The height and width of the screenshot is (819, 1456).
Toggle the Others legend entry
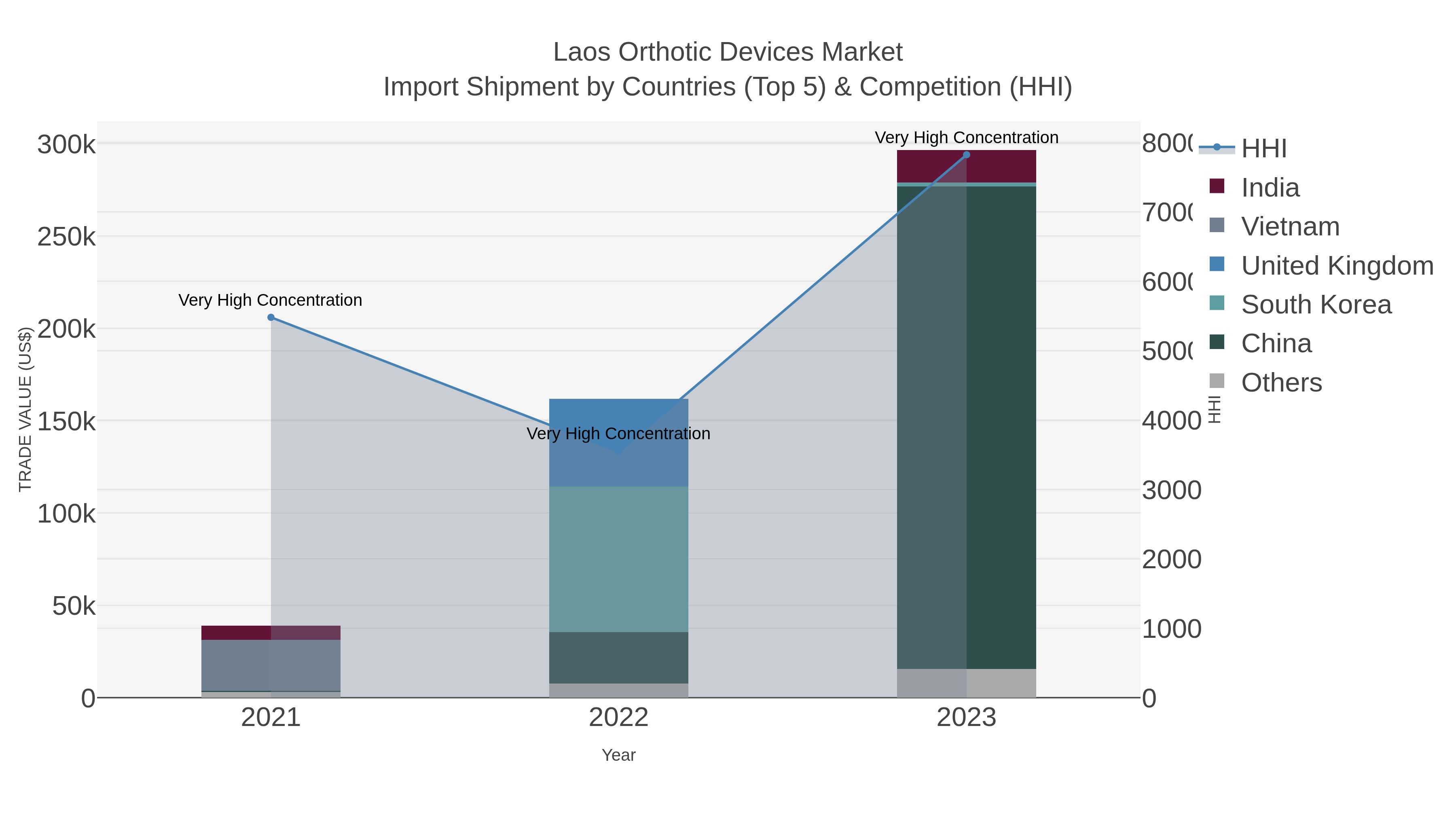(1266, 382)
